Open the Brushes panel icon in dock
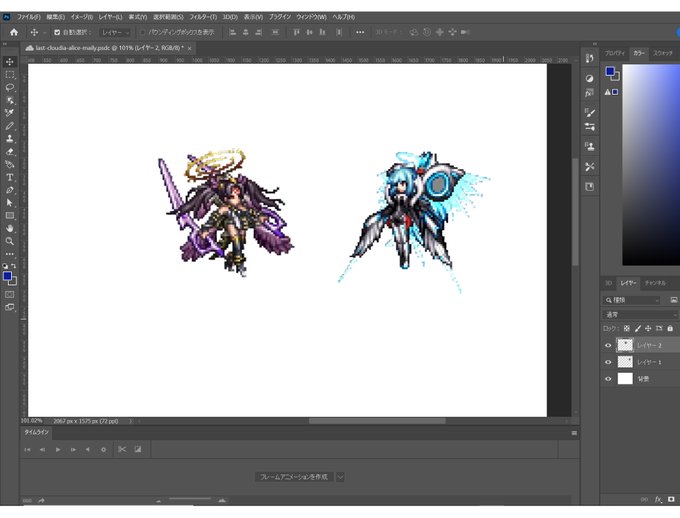Viewport: 680px width, 518px height. coord(589,113)
